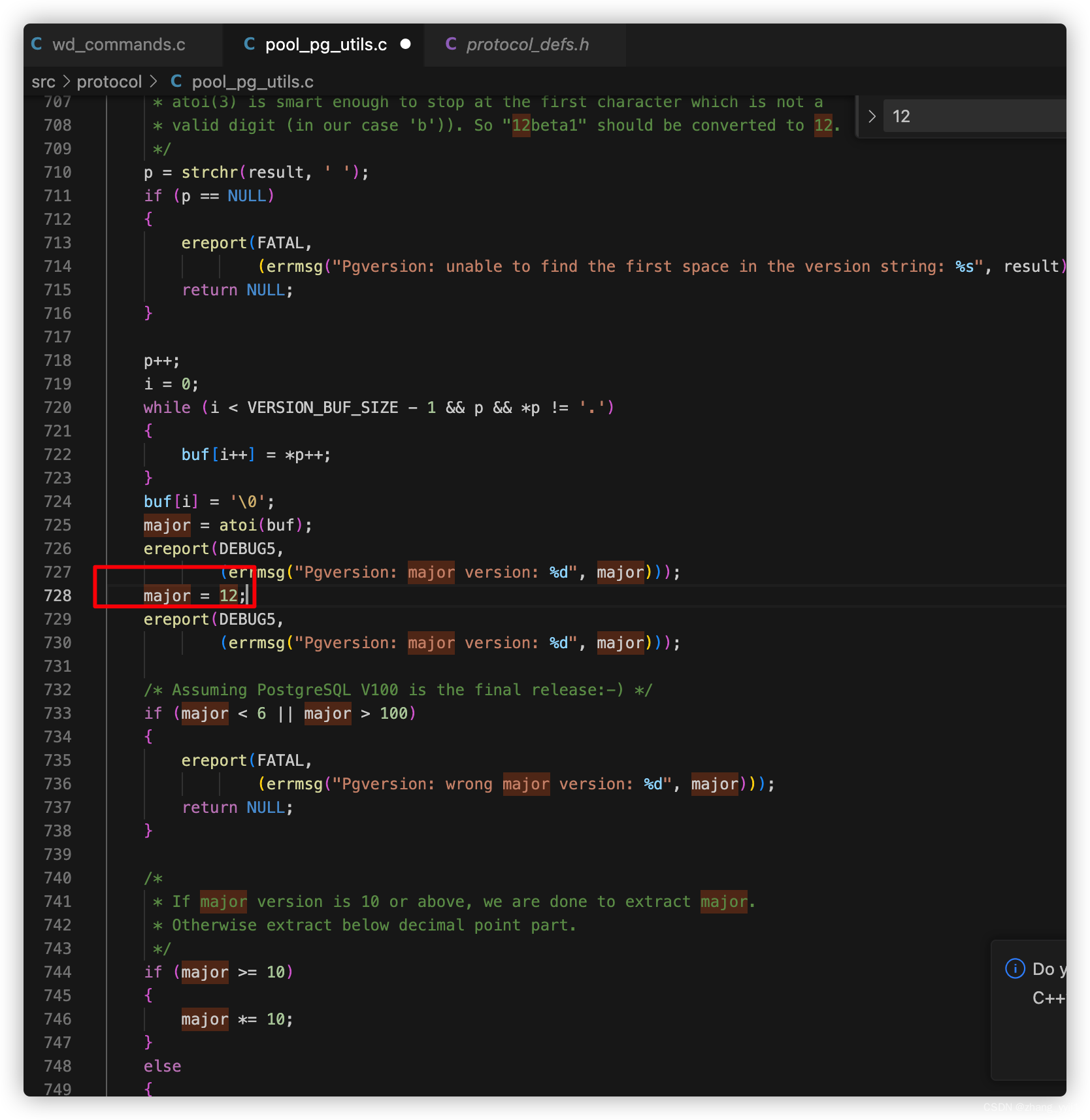The width and height of the screenshot is (1090, 1120).
Task: Click 'major *= 10;' on line 746
Action: pos(237,1019)
